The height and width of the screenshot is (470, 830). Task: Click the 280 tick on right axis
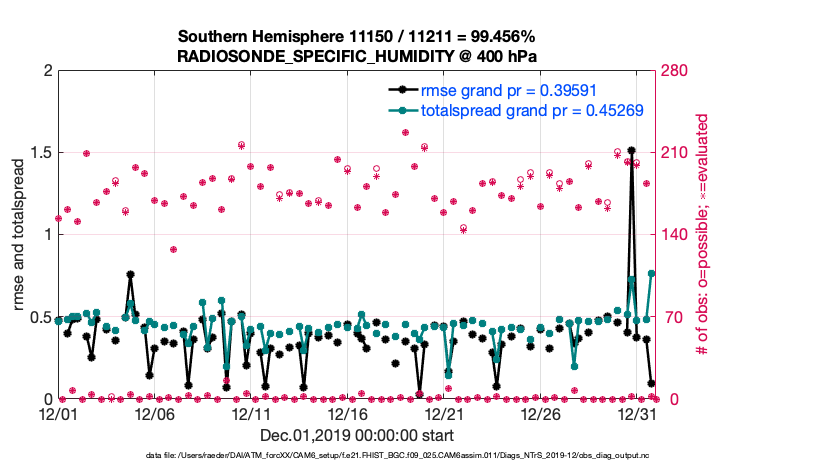coord(670,71)
